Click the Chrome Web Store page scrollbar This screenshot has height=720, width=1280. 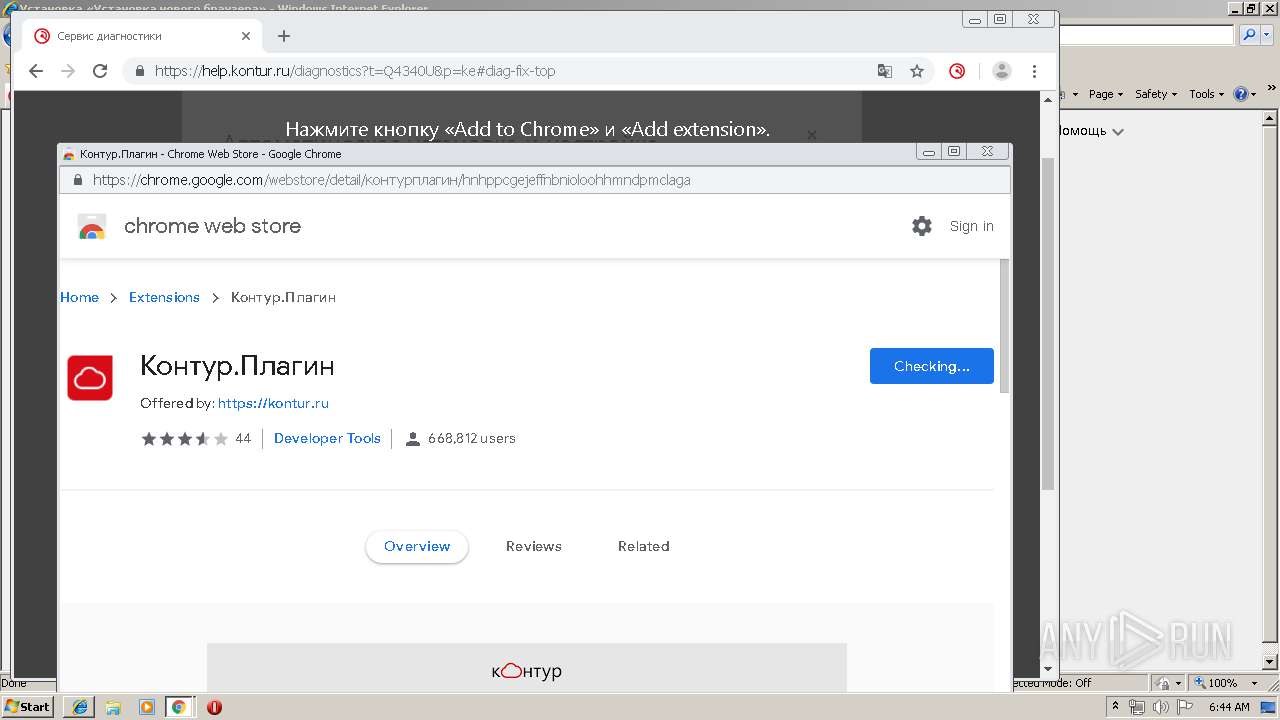point(1004,326)
